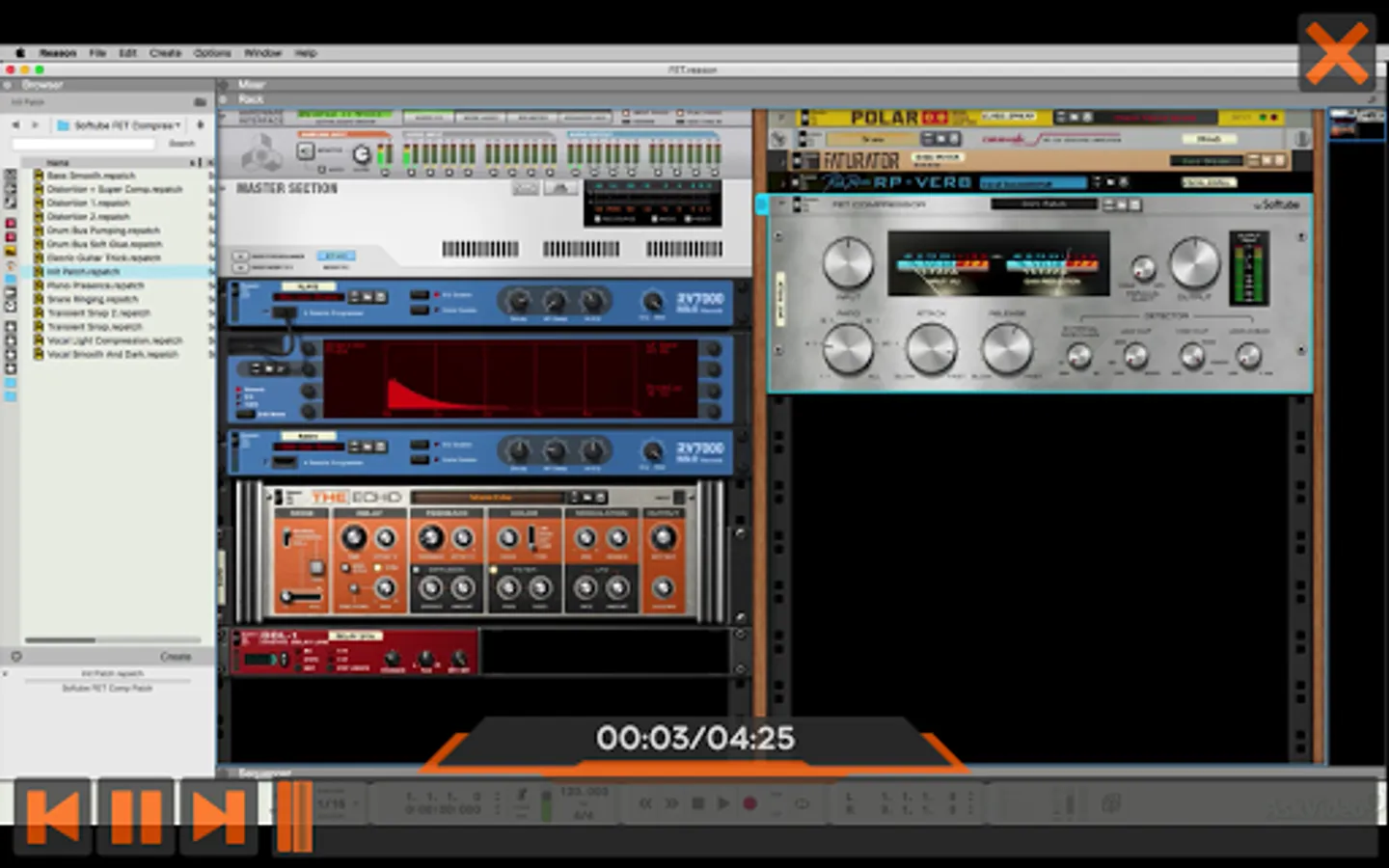Click the red DDL-1 delay device

click(x=354, y=652)
